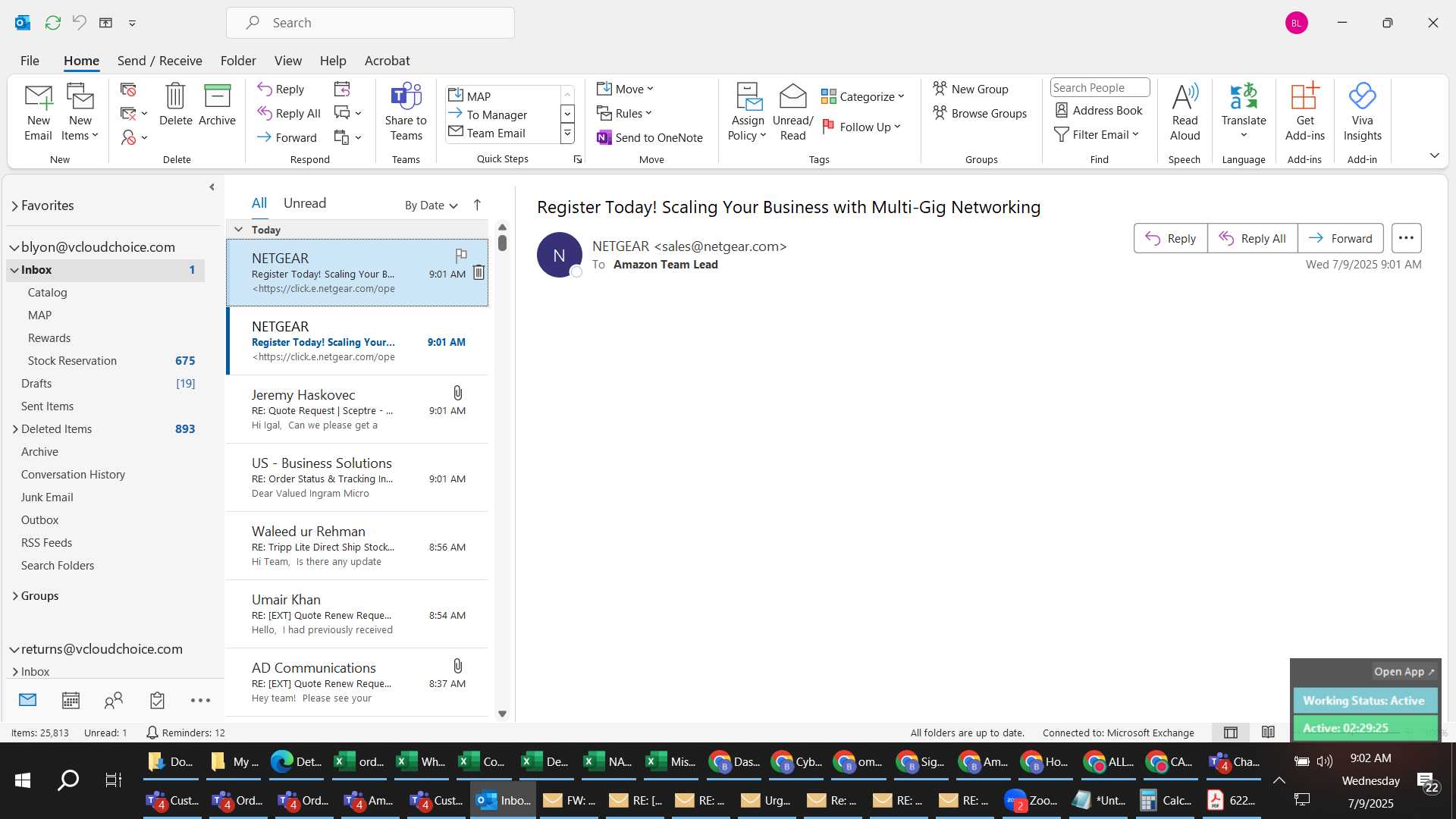Viewport: 1456px width, 819px height.
Task: Show Unread messages only
Action: (304, 203)
